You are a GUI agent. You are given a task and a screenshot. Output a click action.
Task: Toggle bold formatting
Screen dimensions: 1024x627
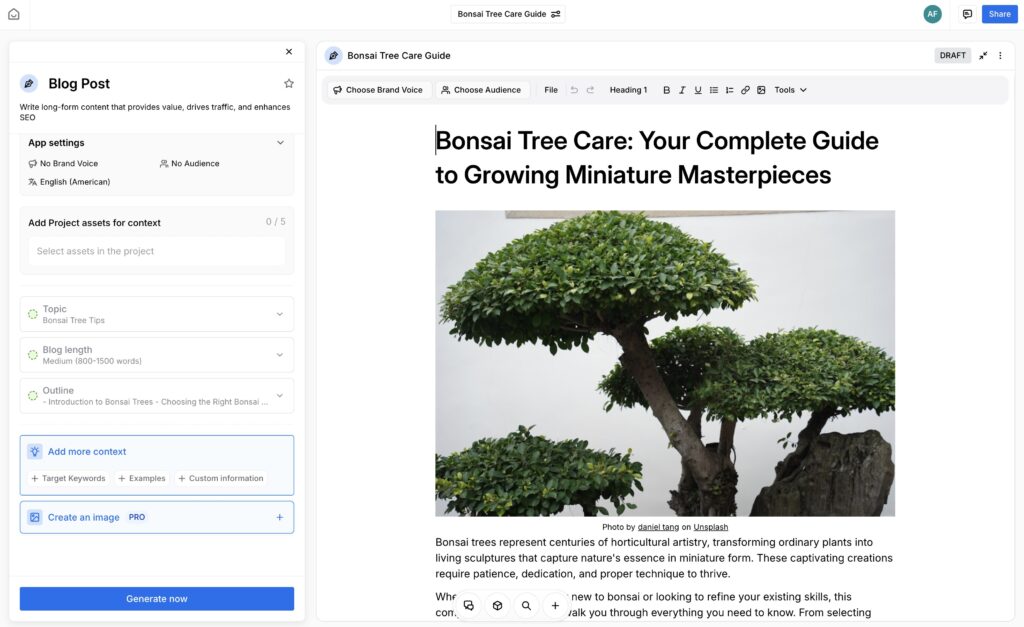[x=666, y=90]
